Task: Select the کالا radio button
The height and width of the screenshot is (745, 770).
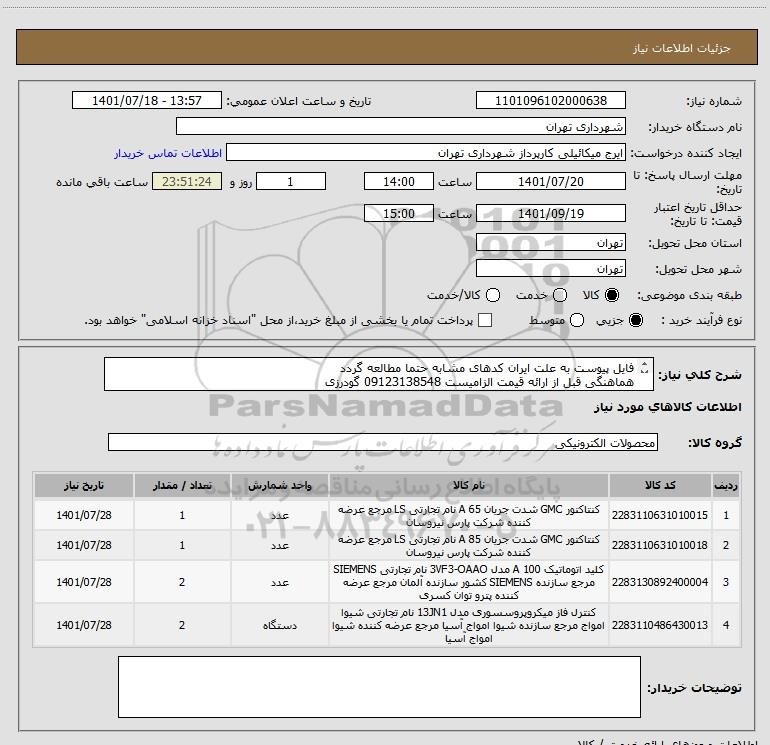Action: tap(612, 295)
